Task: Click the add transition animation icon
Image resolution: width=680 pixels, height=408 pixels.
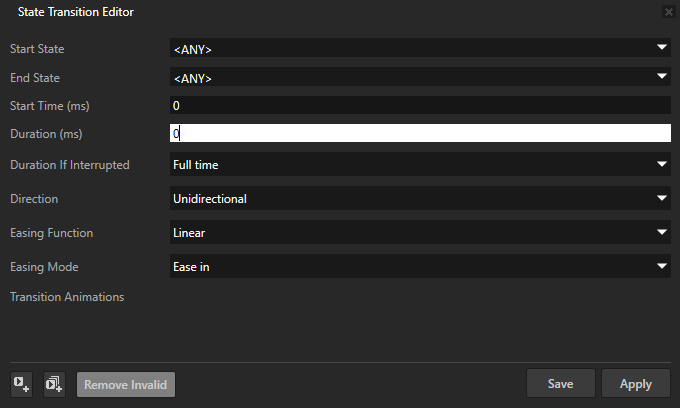Action: tap(22, 383)
